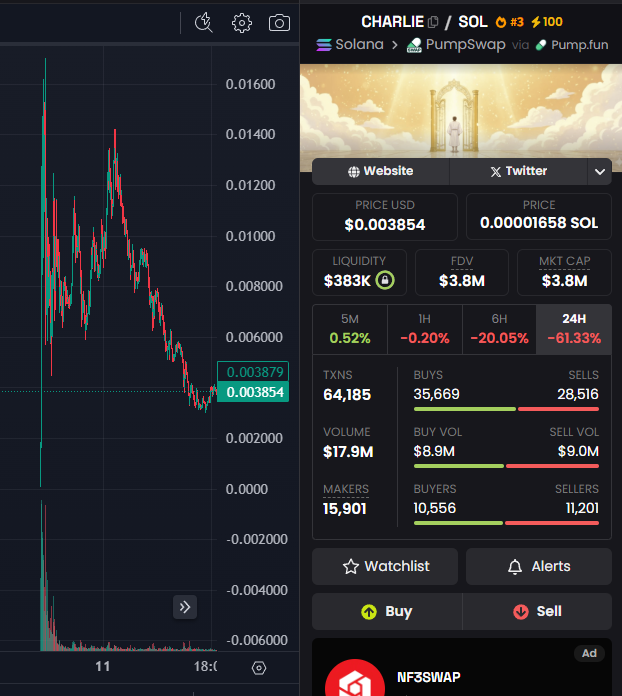622x696 pixels.
Task: Click the globe icon on Website
Action: point(354,172)
